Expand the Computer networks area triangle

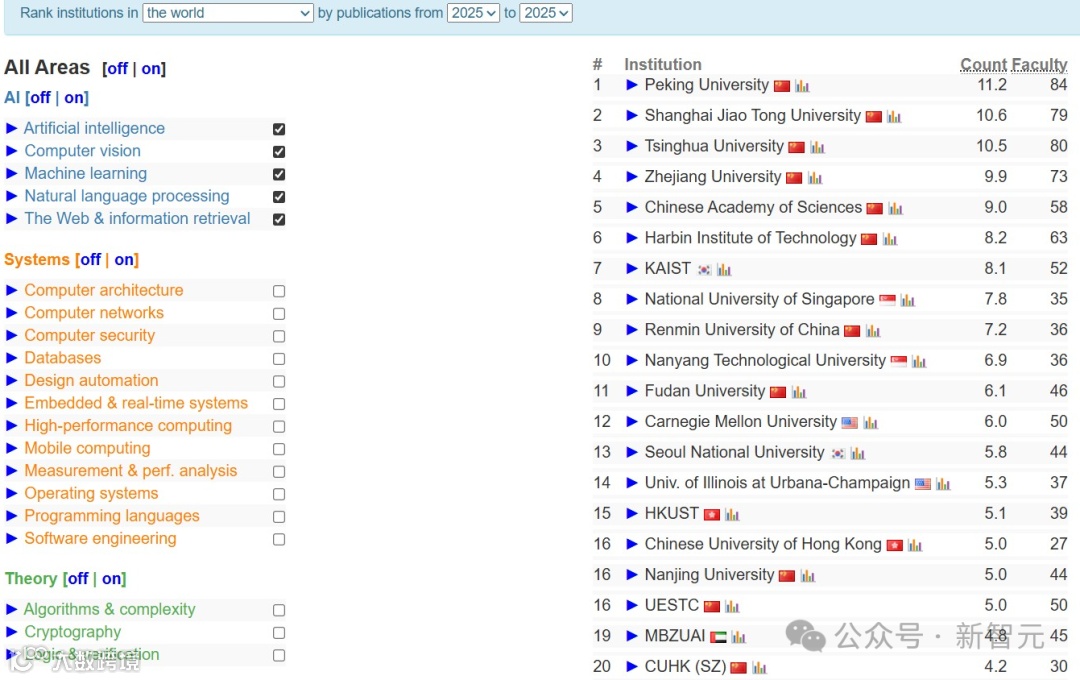tap(11, 313)
